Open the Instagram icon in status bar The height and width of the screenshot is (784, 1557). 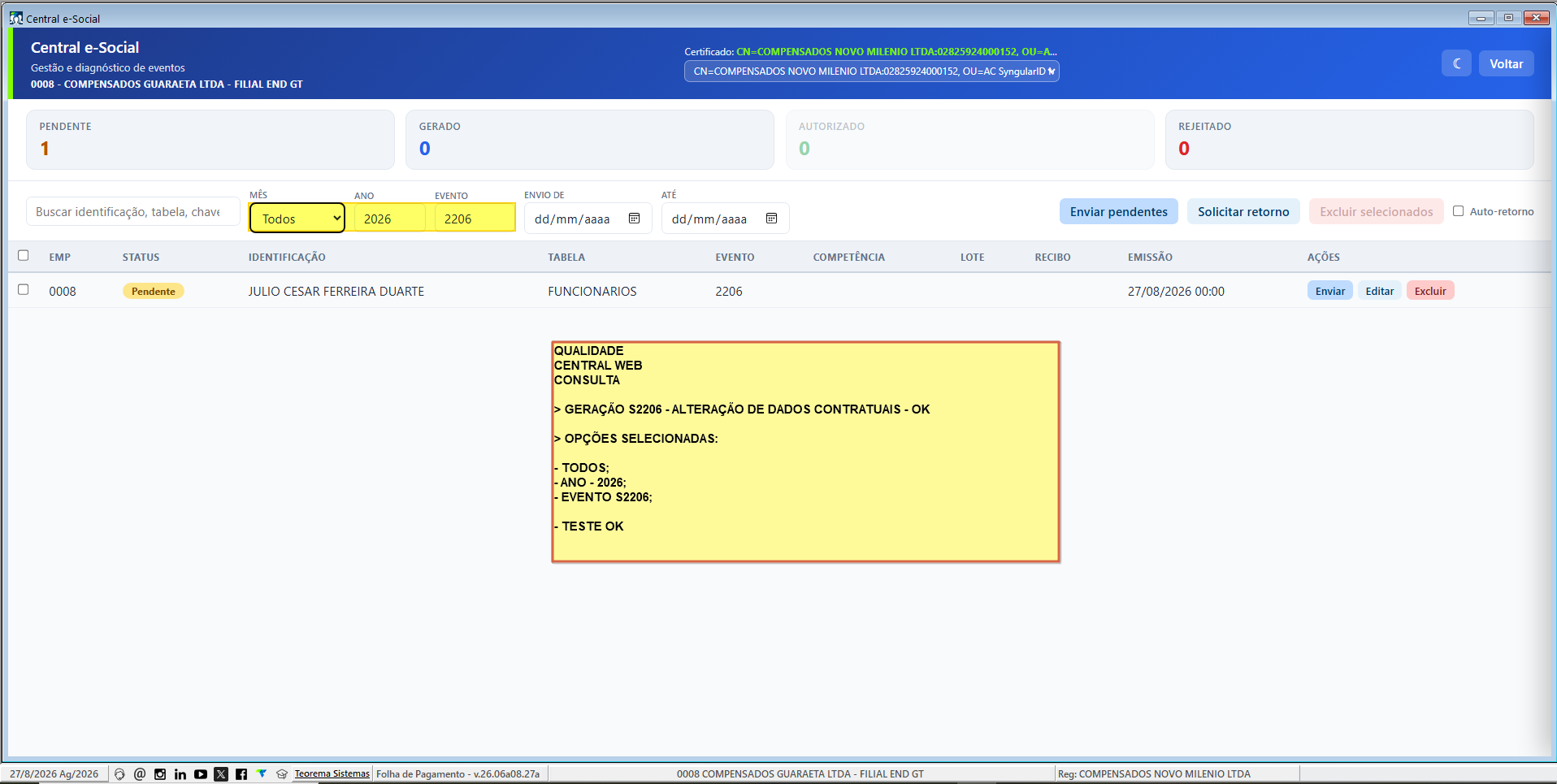pos(160,774)
